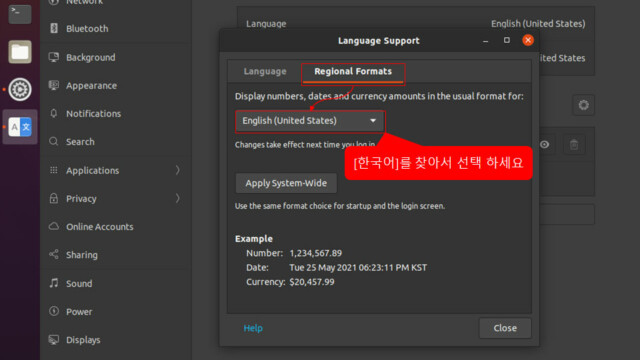
Task: Click the Background sidebar icon
Action: pyautogui.click(x=54, y=57)
